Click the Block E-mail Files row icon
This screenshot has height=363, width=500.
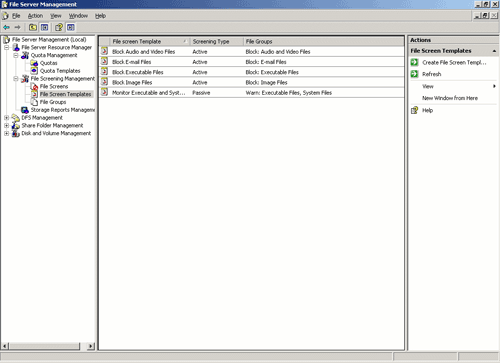tap(104, 62)
